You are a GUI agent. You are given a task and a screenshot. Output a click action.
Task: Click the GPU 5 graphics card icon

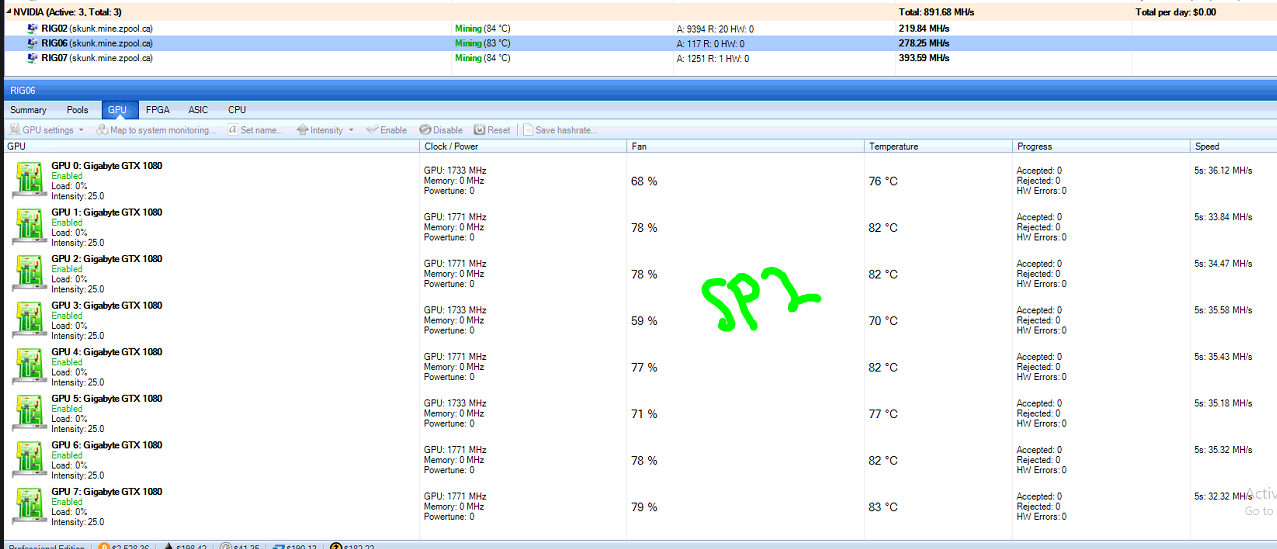point(29,413)
